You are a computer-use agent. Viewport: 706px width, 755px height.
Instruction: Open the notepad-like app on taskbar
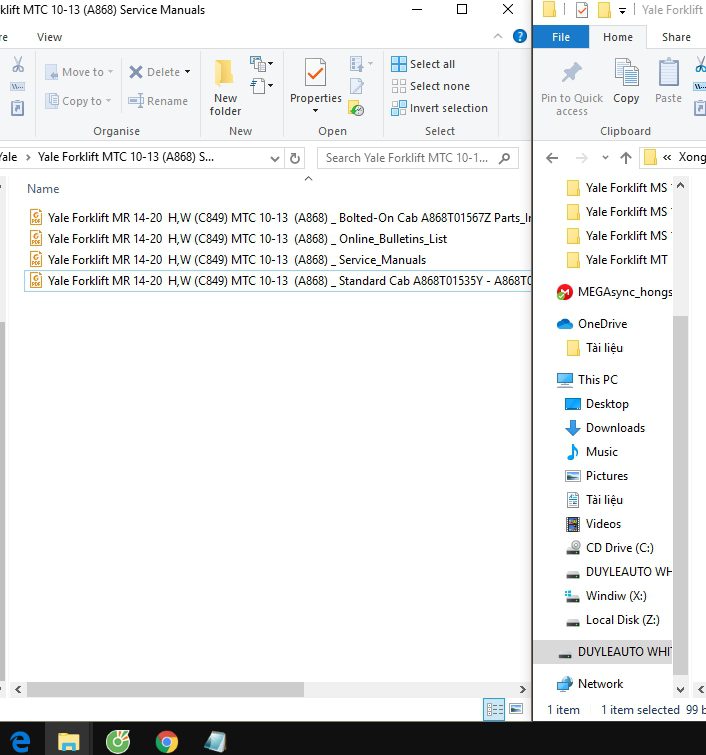(215, 742)
